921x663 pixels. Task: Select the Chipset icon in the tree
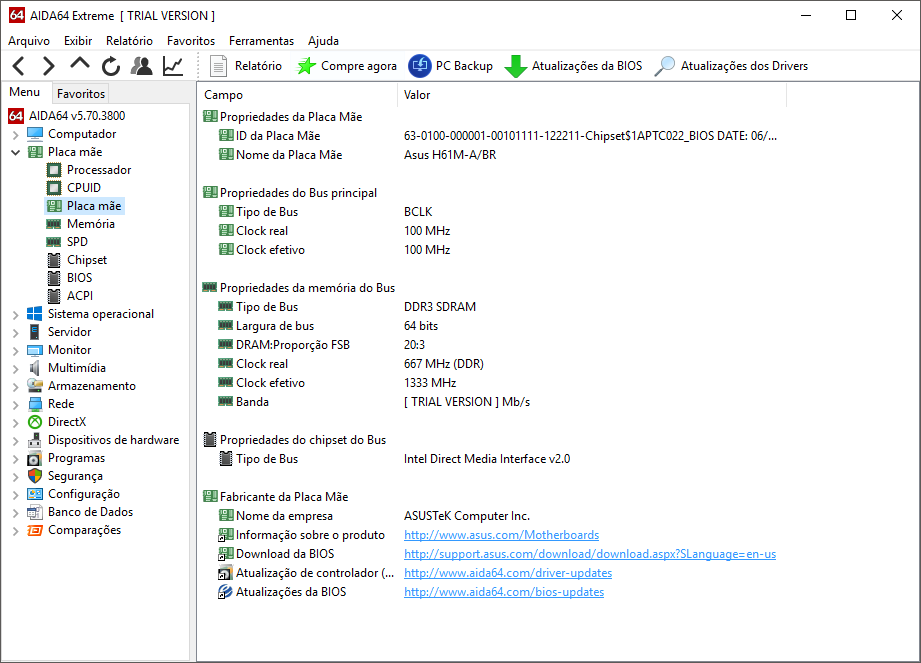pyautogui.click(x=54, y=260)
